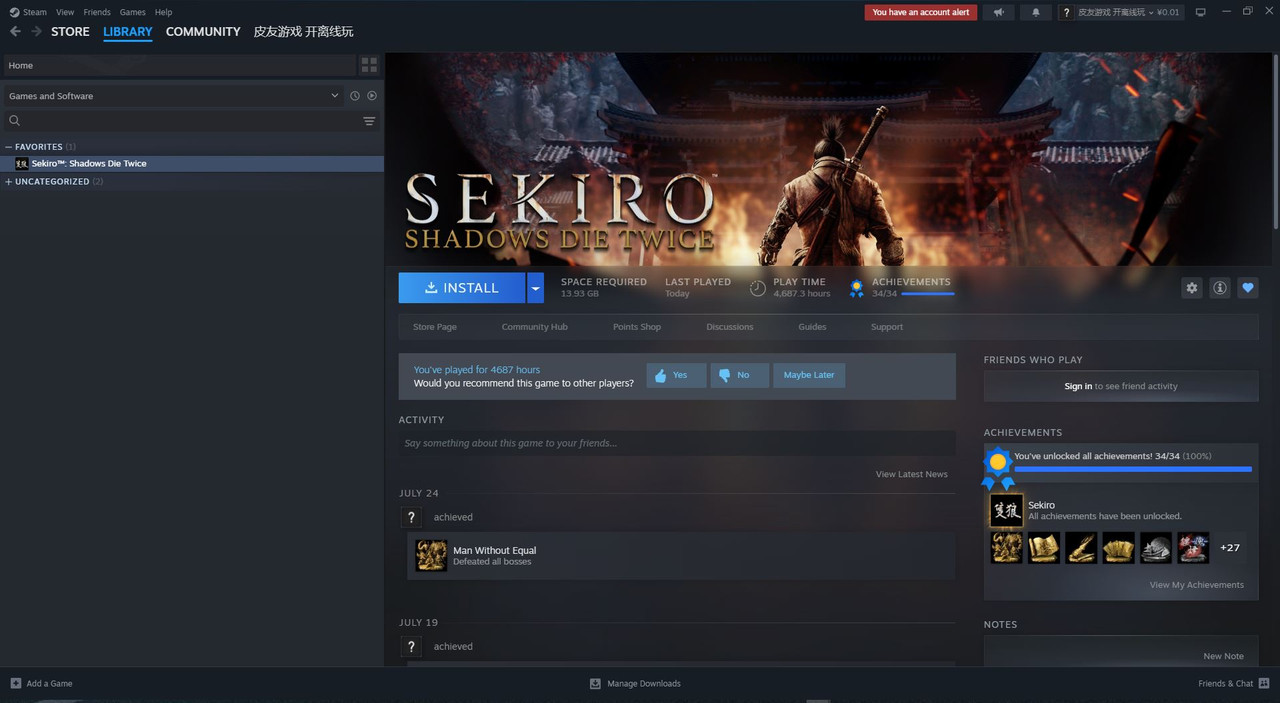Enter Big Picture mode via monitor icon

click(1201, 12)
